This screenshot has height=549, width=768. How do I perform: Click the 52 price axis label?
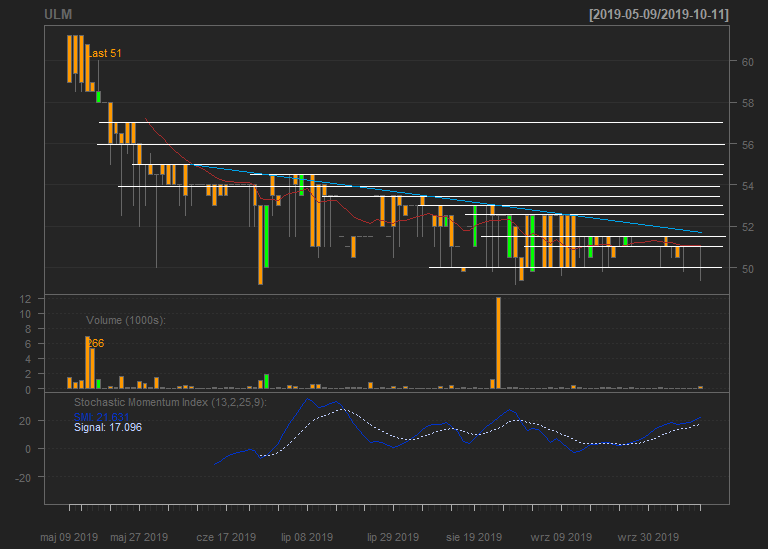pos(747,227)
